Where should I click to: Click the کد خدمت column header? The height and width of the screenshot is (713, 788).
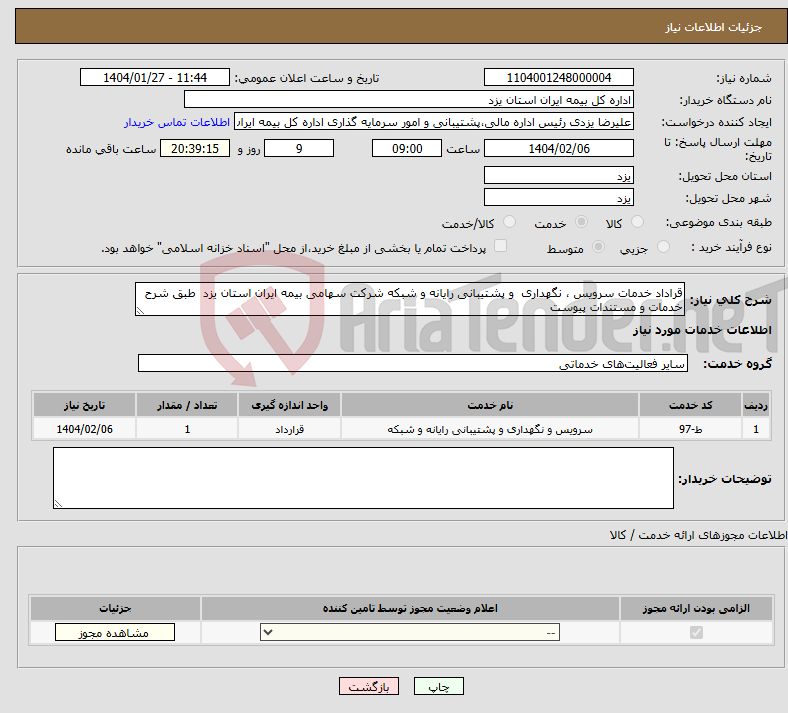pos(691,405)
